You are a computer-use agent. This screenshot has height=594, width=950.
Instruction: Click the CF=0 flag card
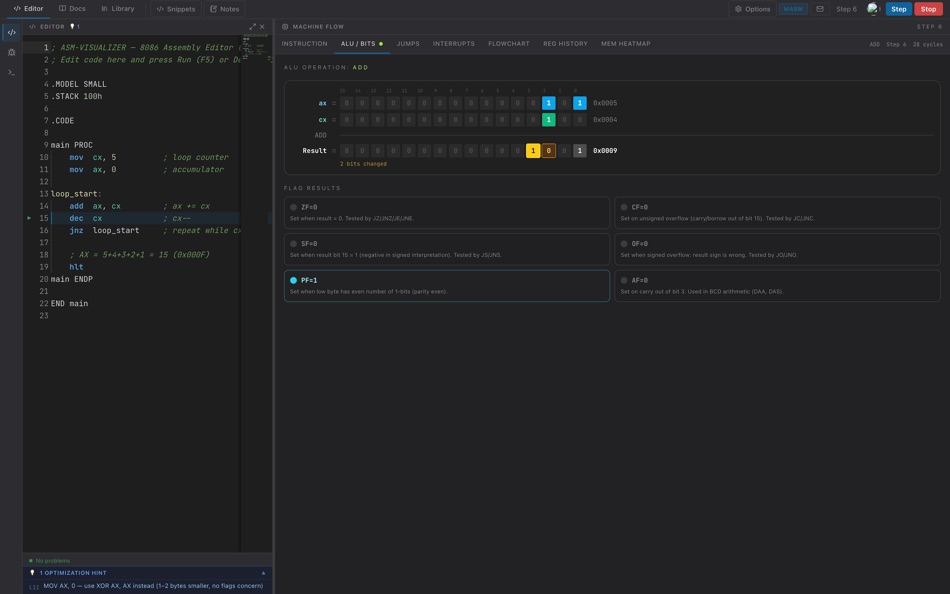(x=777, y=213)
